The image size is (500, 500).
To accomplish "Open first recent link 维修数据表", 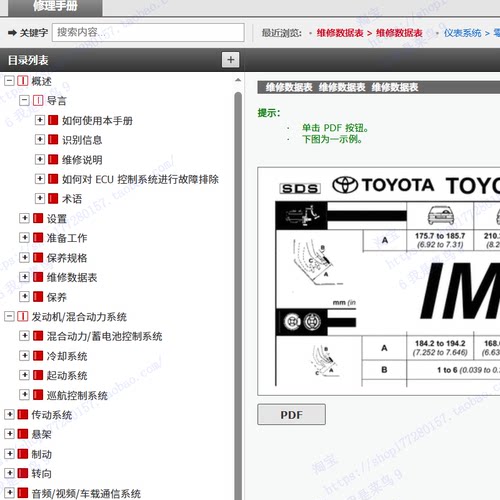I will pos(340,33).
